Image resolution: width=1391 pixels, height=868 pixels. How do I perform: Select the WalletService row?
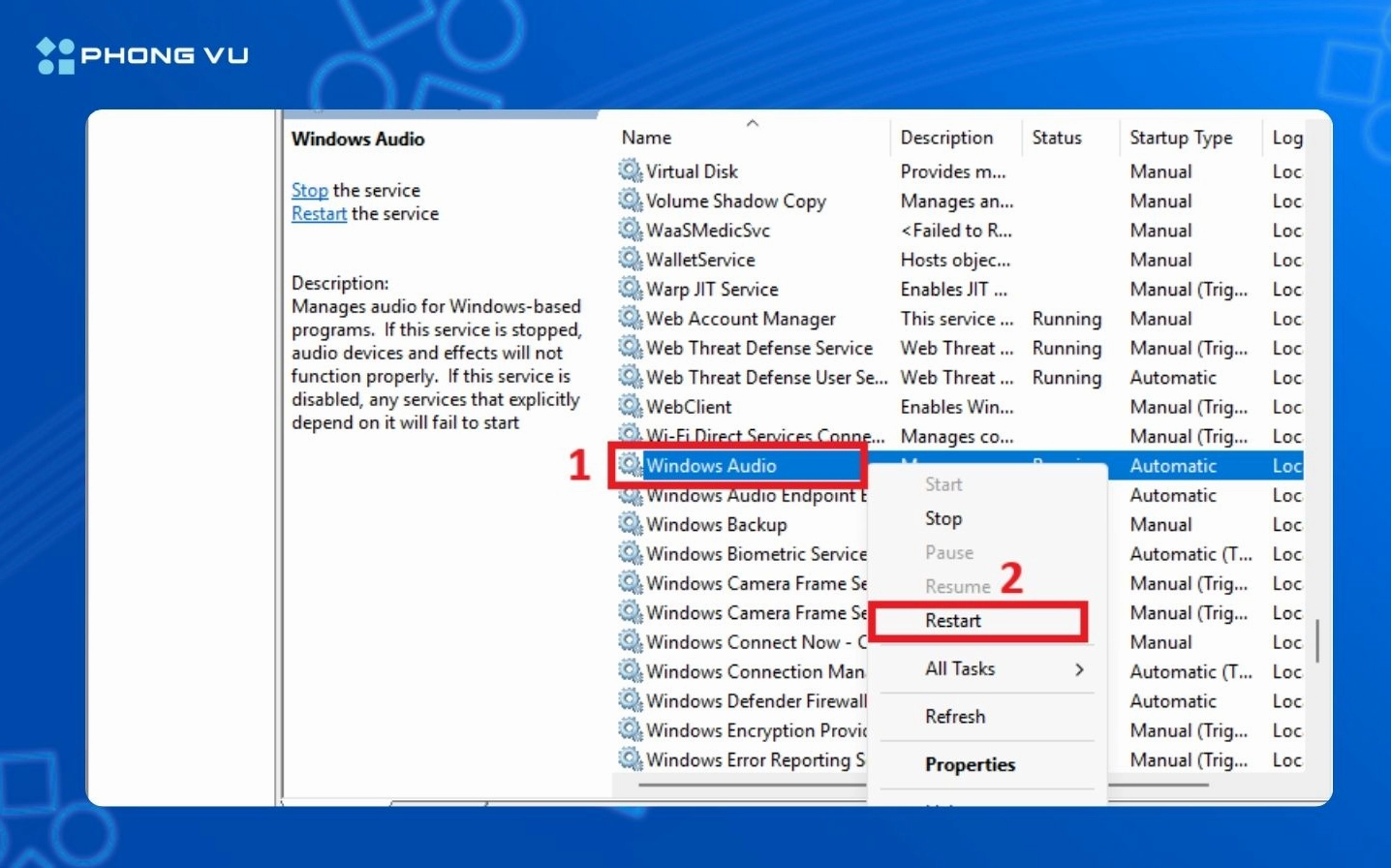coord(959,260)
